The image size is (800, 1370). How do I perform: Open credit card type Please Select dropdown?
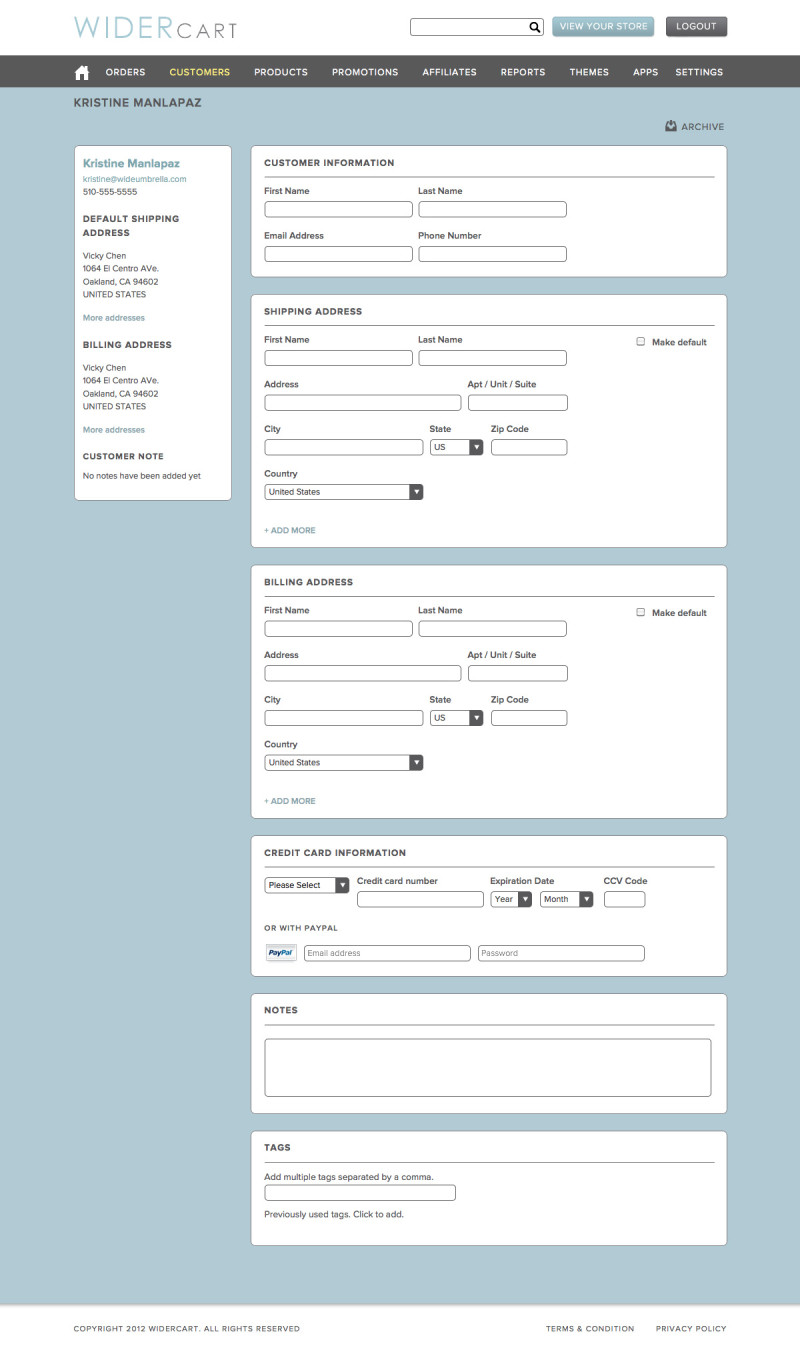point(306,885)
